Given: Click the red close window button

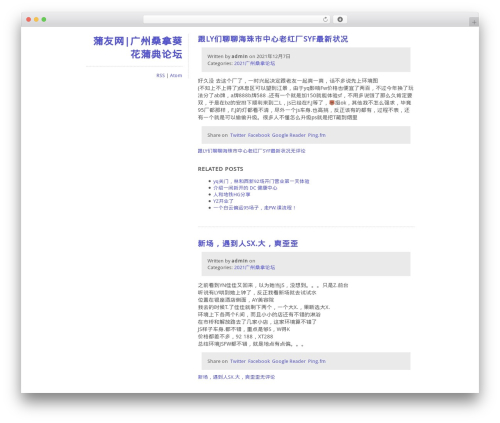Looking at the screenshot, I should (x=29, y=19).
